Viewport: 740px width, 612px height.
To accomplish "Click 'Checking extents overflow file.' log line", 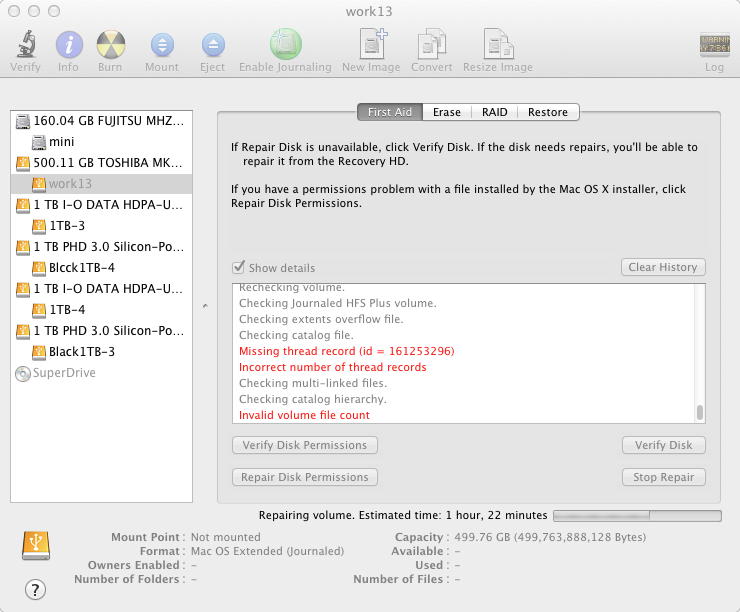I will point(321,319).
